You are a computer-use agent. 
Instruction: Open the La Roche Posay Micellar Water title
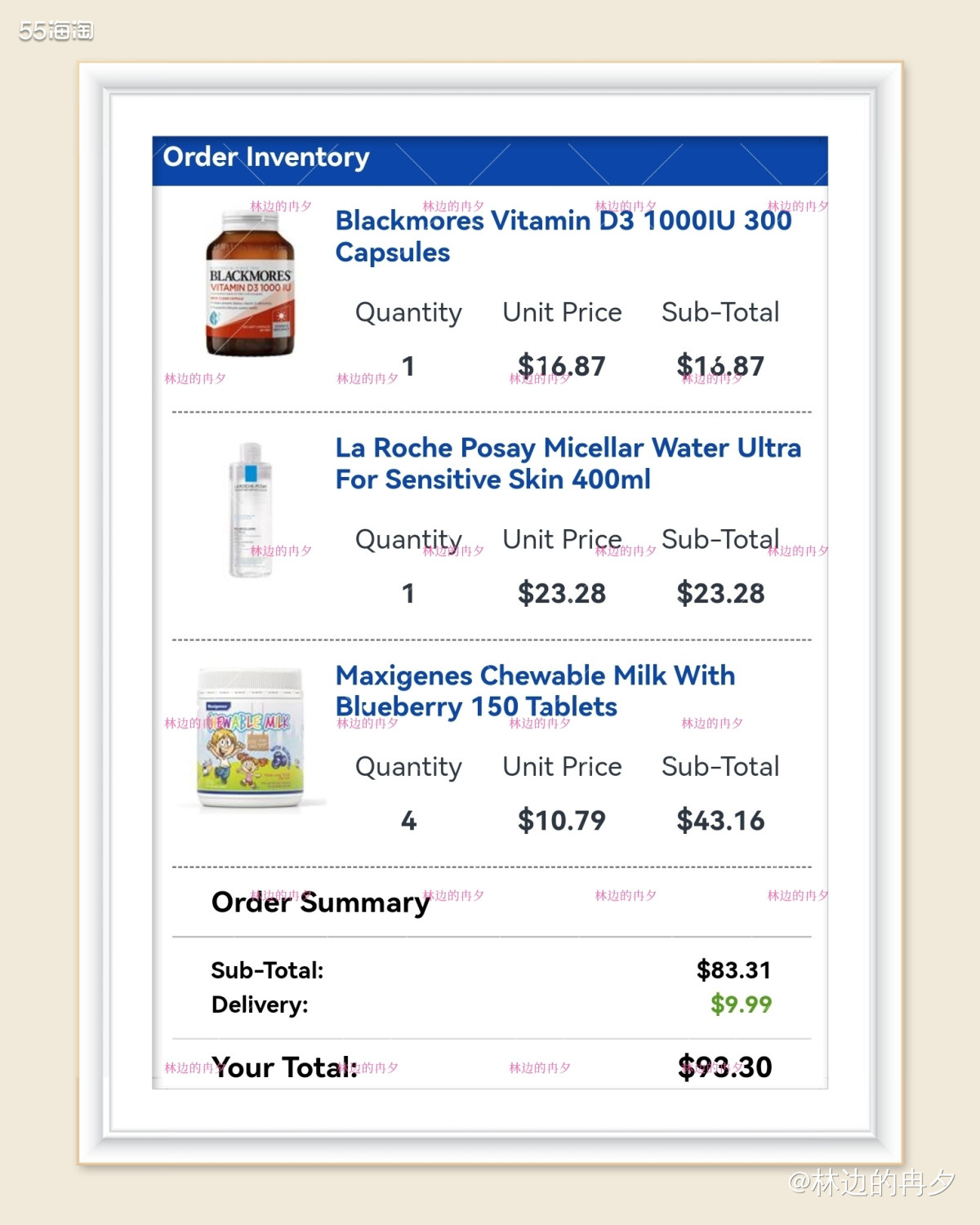coord(568,463)
